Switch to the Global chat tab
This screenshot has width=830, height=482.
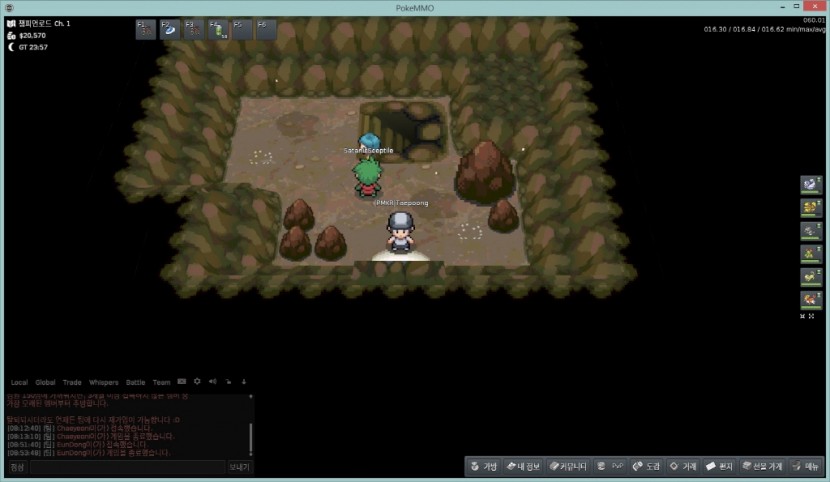45,382
